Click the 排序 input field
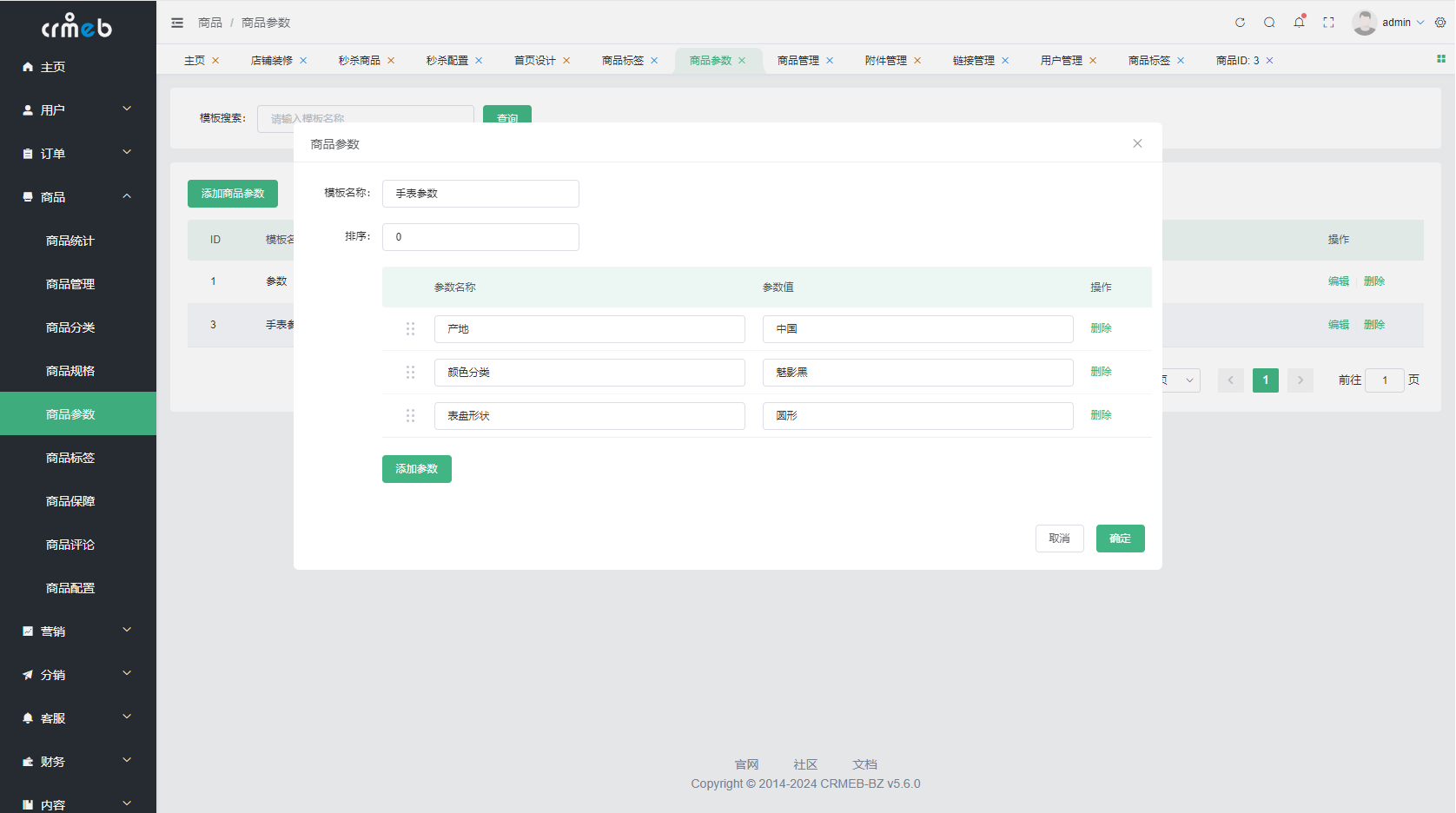The height and width of the screenshot is (813, 1456). click(x=480, y=237)
